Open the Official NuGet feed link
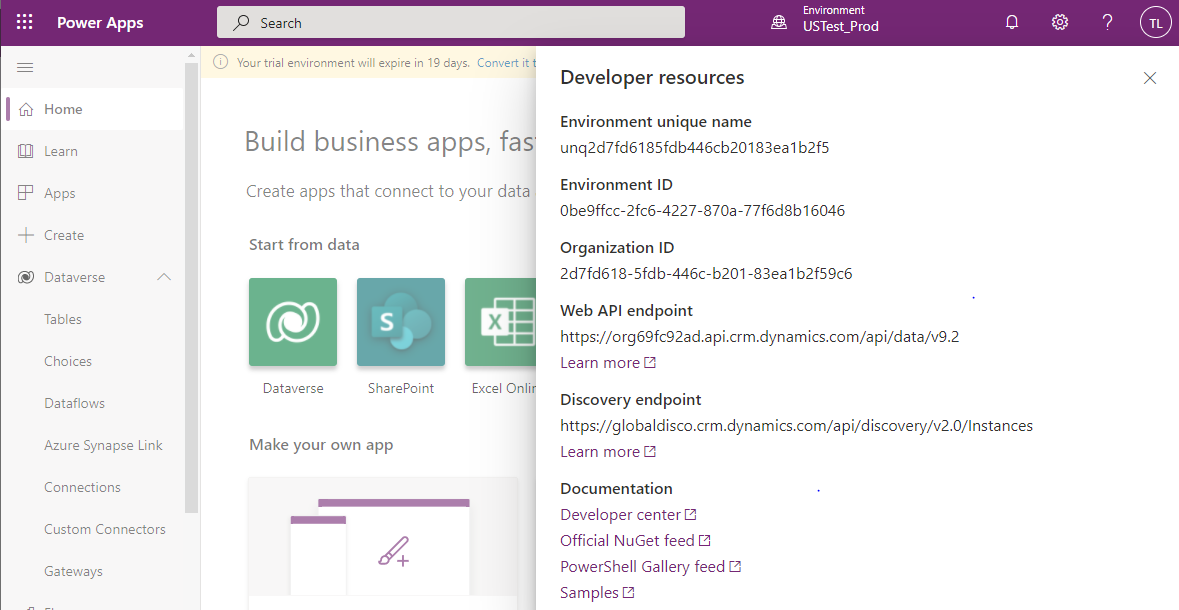 [635, 541]
